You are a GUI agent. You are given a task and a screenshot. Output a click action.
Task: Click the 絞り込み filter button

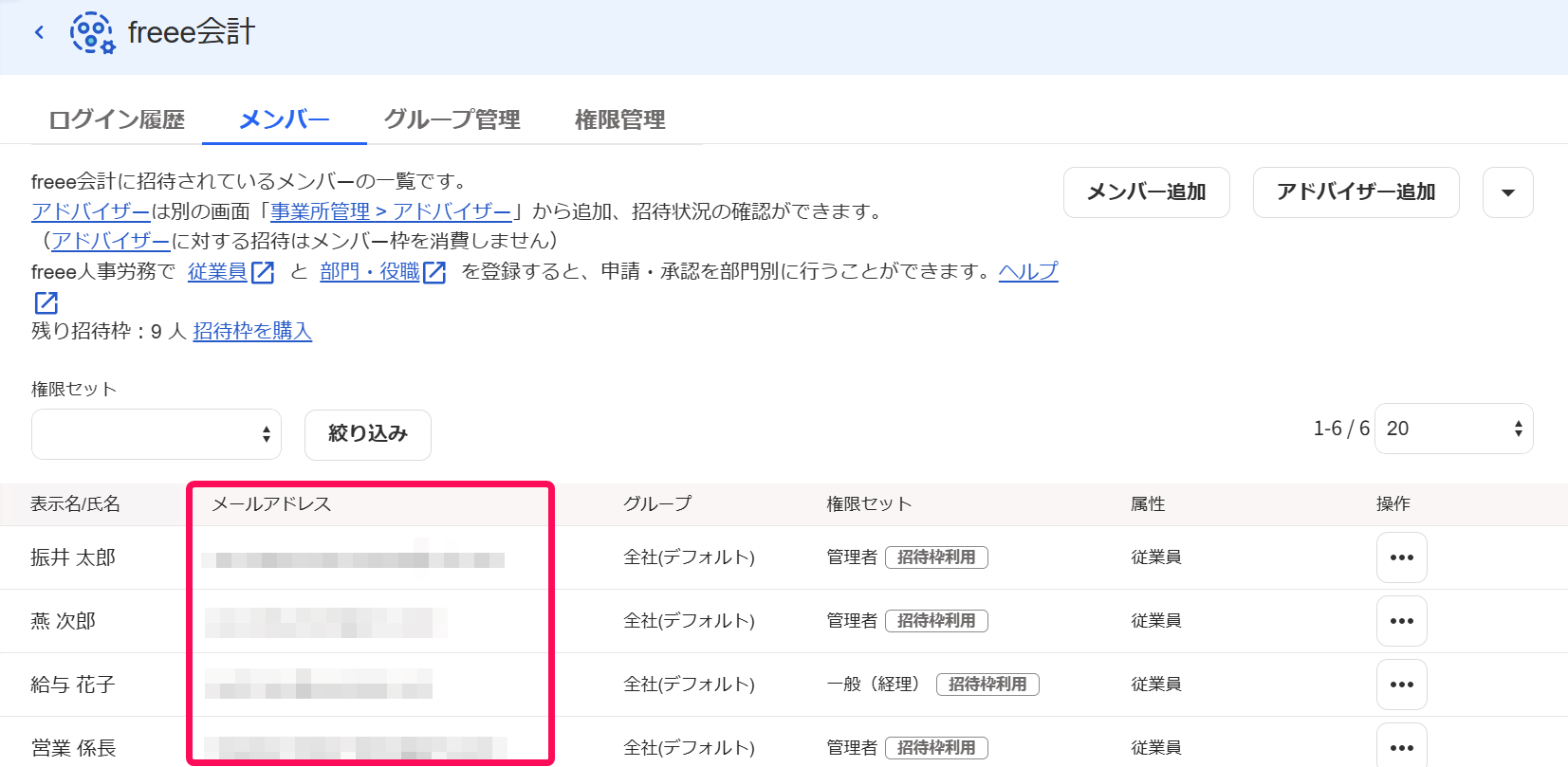[x=368, y=434]
